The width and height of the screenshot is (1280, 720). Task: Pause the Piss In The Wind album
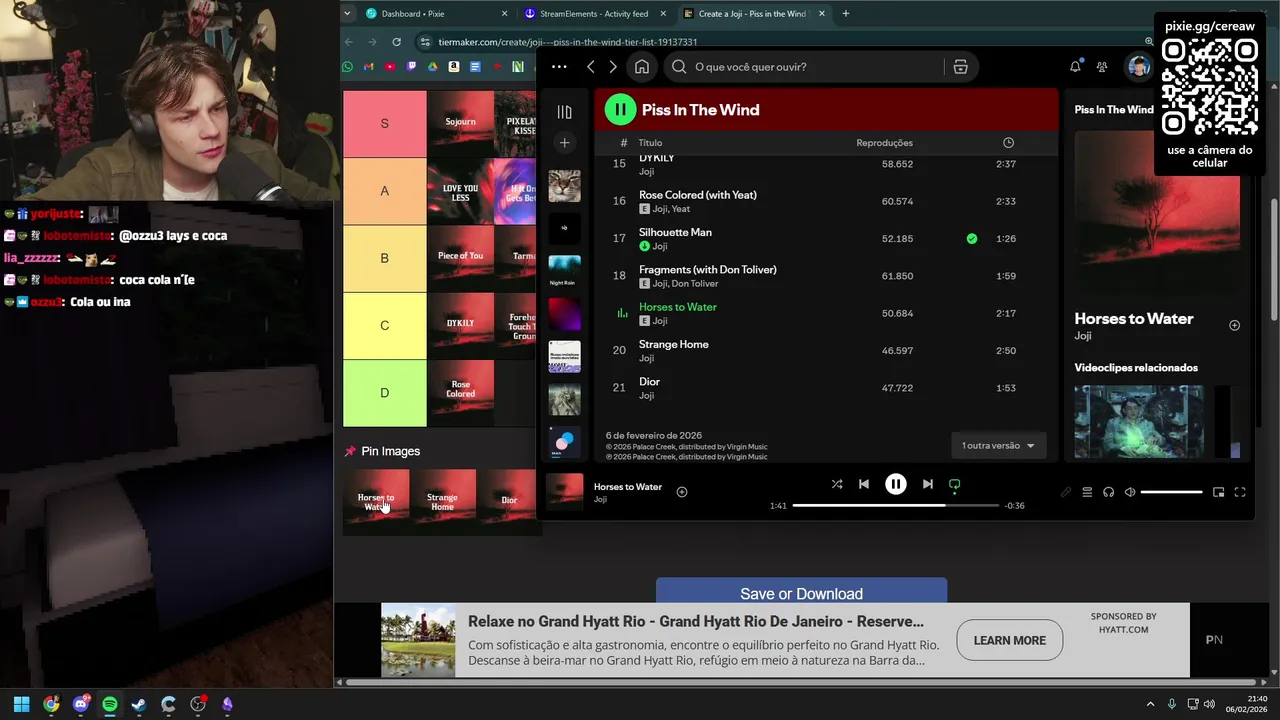[x=620, y=110]
